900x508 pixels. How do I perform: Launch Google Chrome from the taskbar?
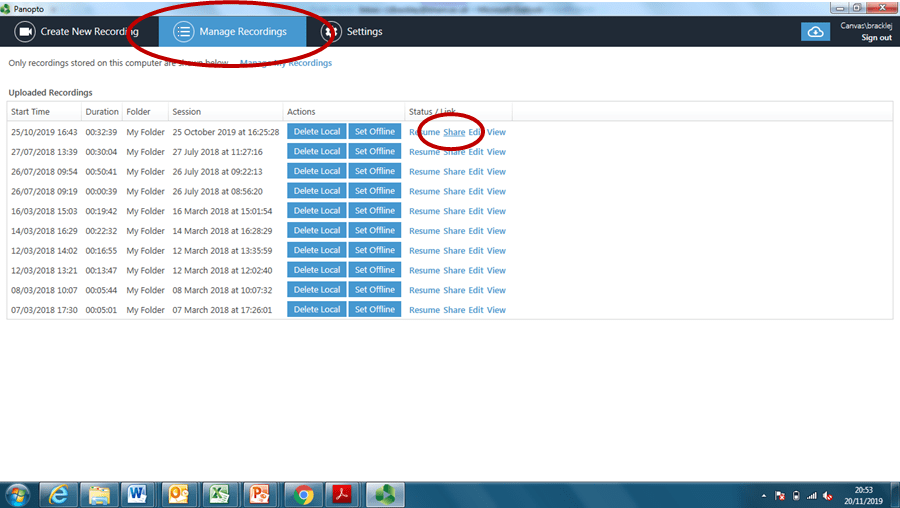coord(304,494)
